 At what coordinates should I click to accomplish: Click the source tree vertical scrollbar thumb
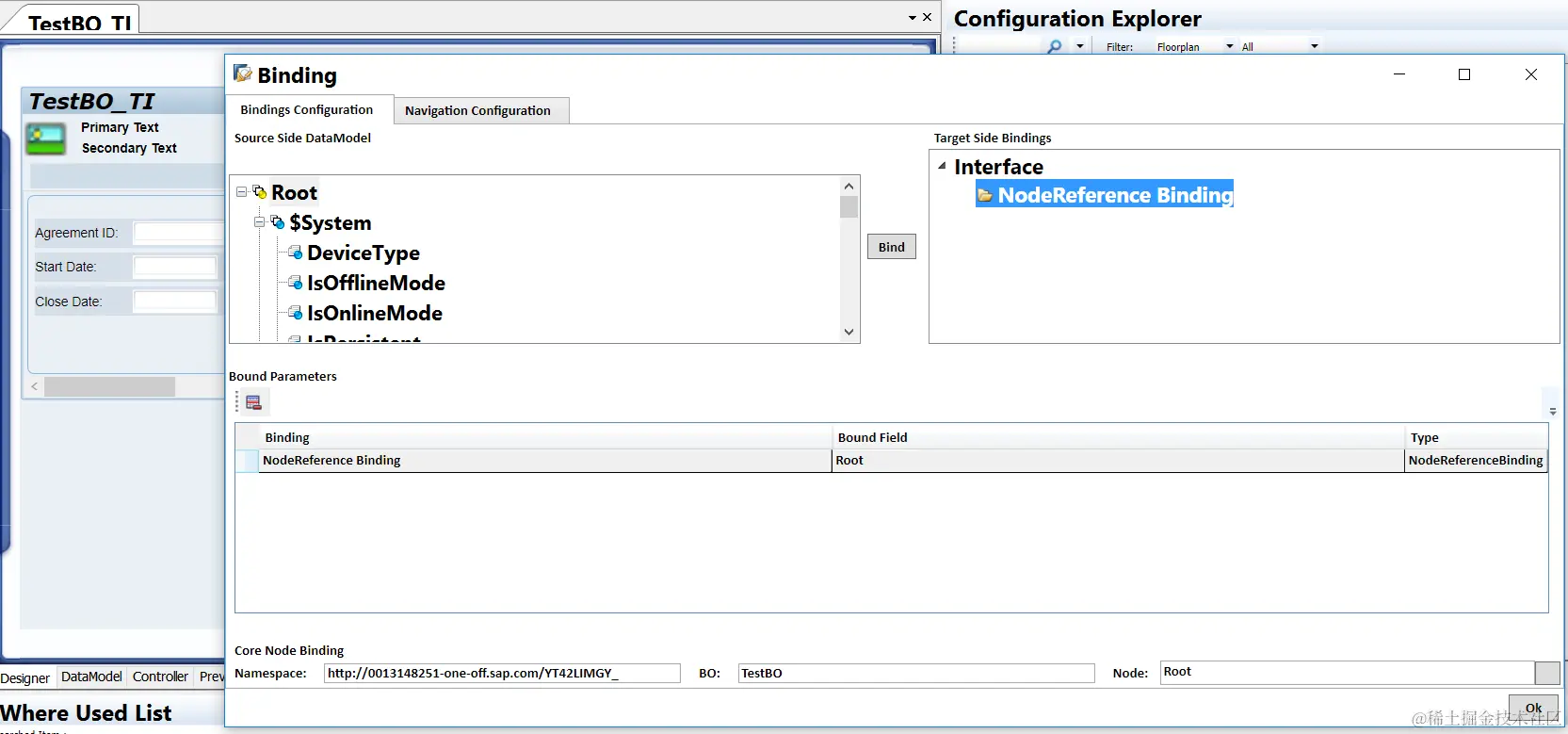tap(849, 206)
